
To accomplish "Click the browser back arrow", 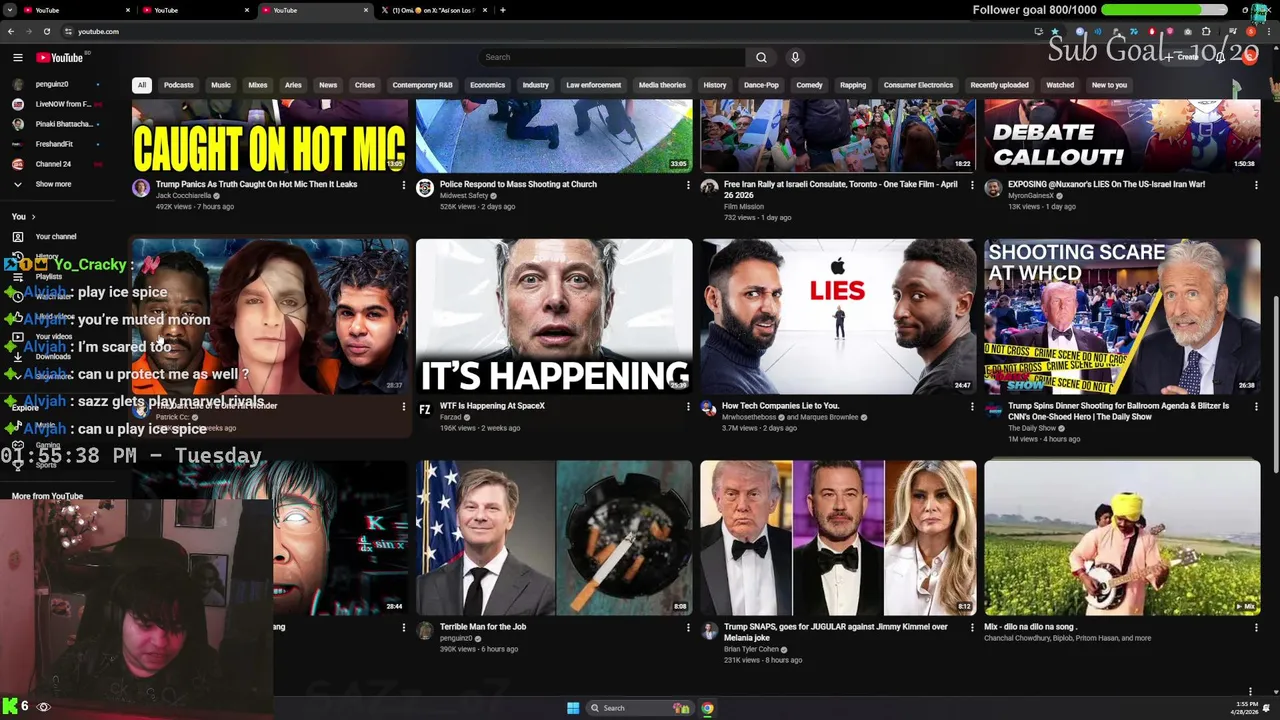I will pyautogui.click(x=11, y=31).
